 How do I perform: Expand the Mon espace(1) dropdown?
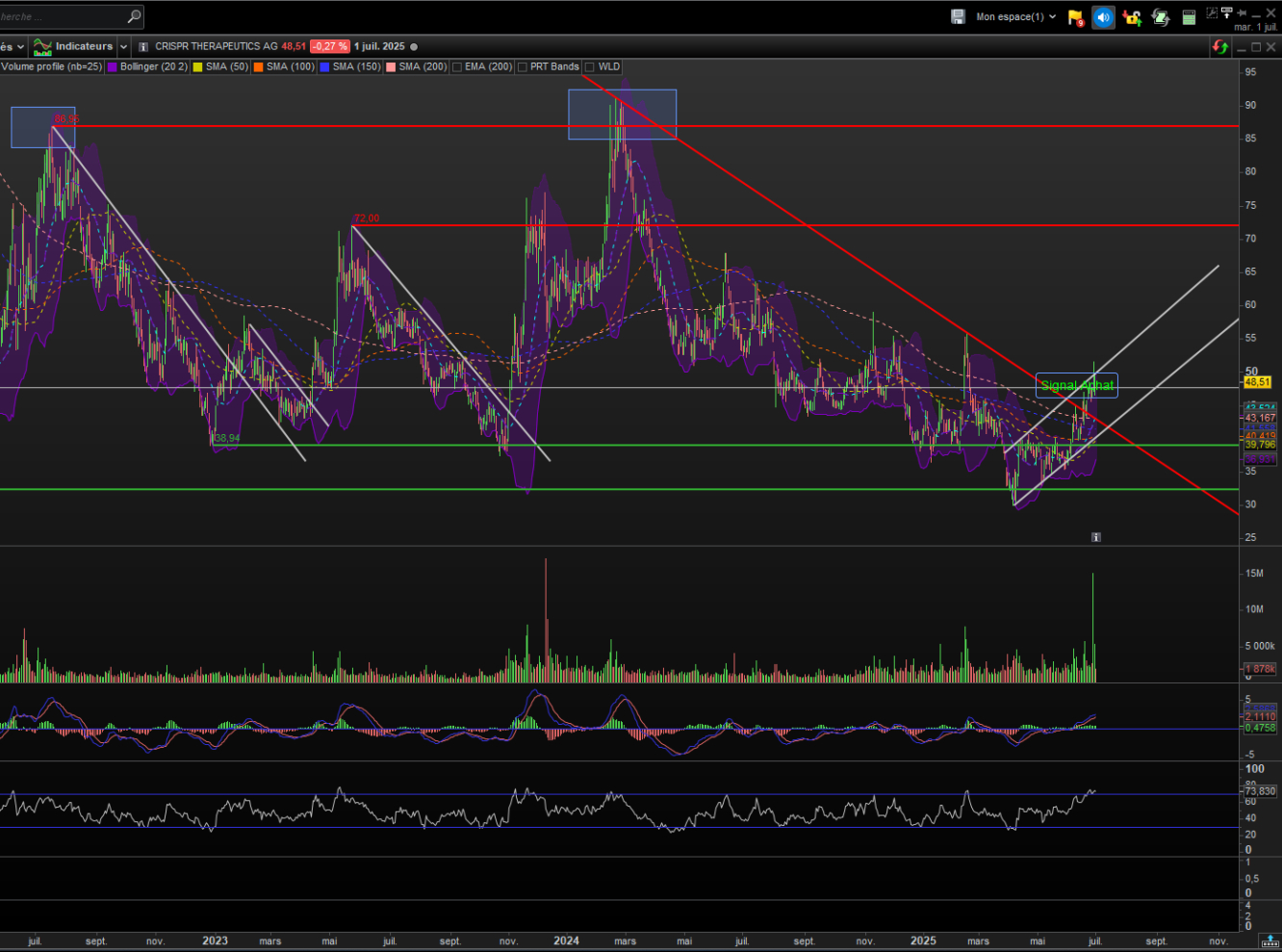1052,16
